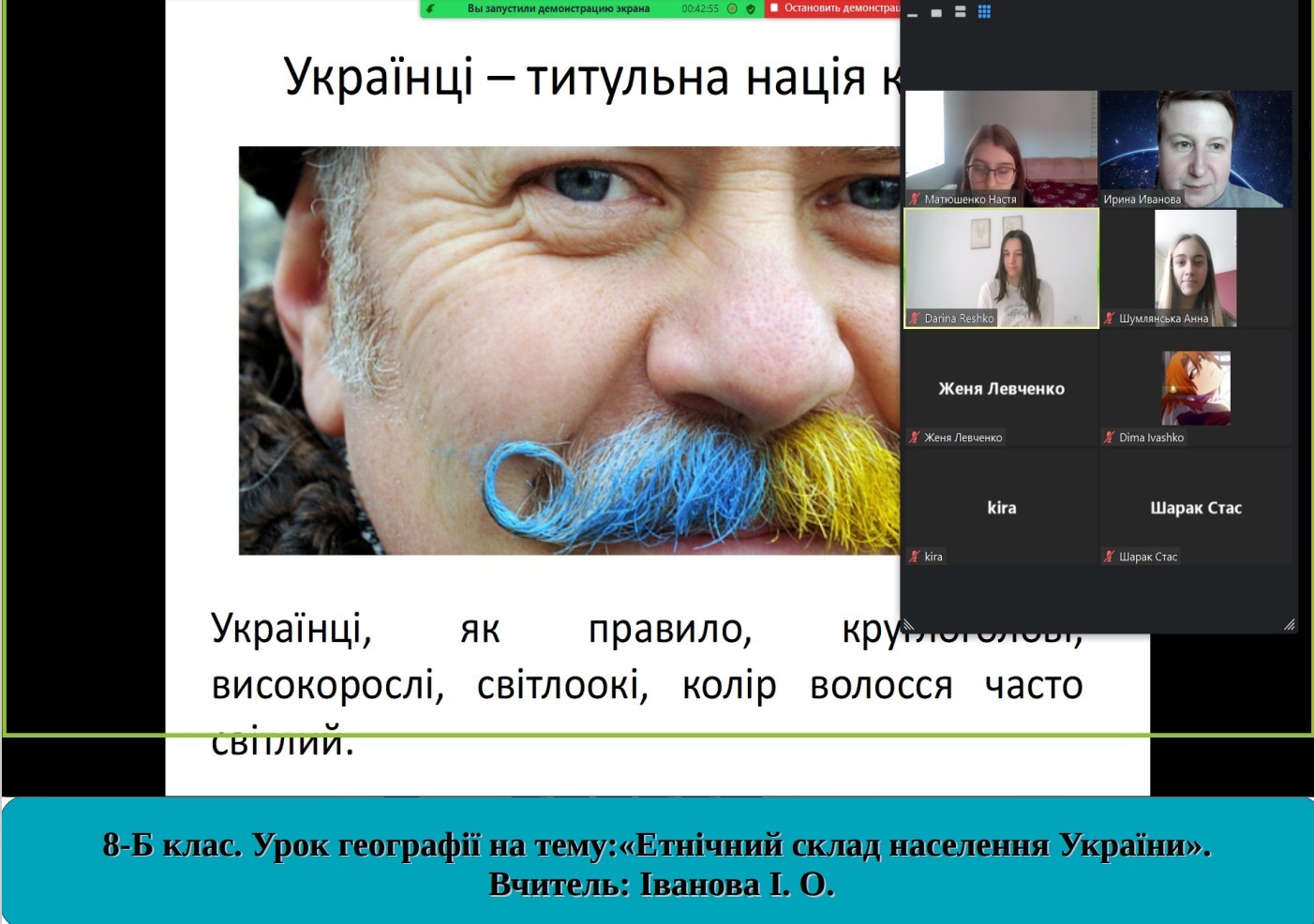Select Шумлянська Анна video tile
Image resolution: width=1314 pixels, height=924 pixels.
tap(1196, 268)
